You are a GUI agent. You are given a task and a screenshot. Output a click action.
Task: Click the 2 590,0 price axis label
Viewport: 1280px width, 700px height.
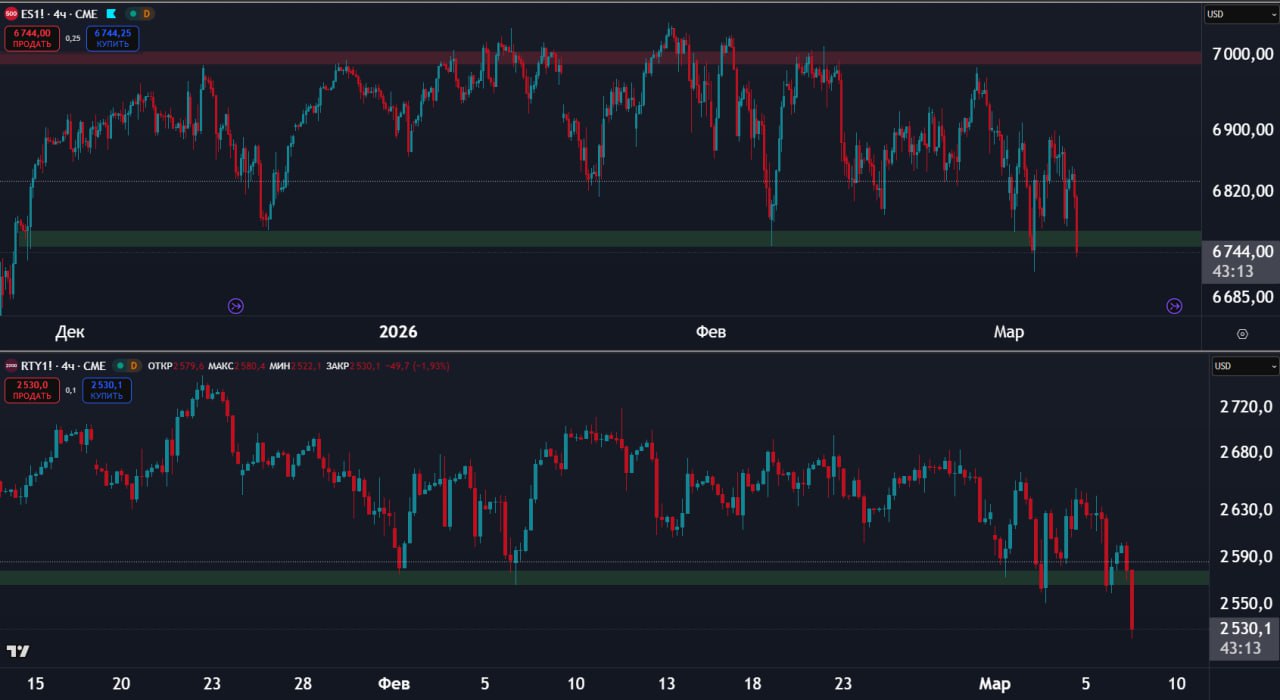pos(1245,557)
